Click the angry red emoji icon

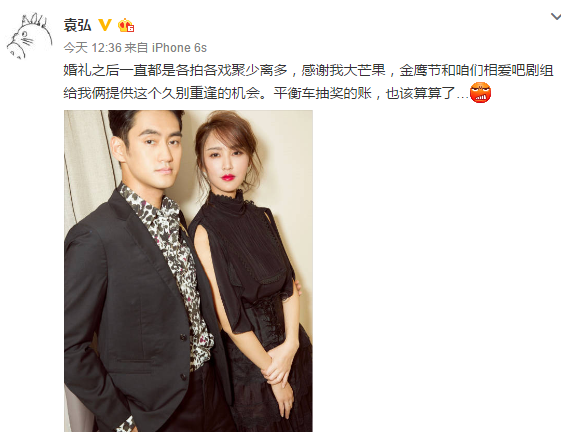tap(480, 93)
